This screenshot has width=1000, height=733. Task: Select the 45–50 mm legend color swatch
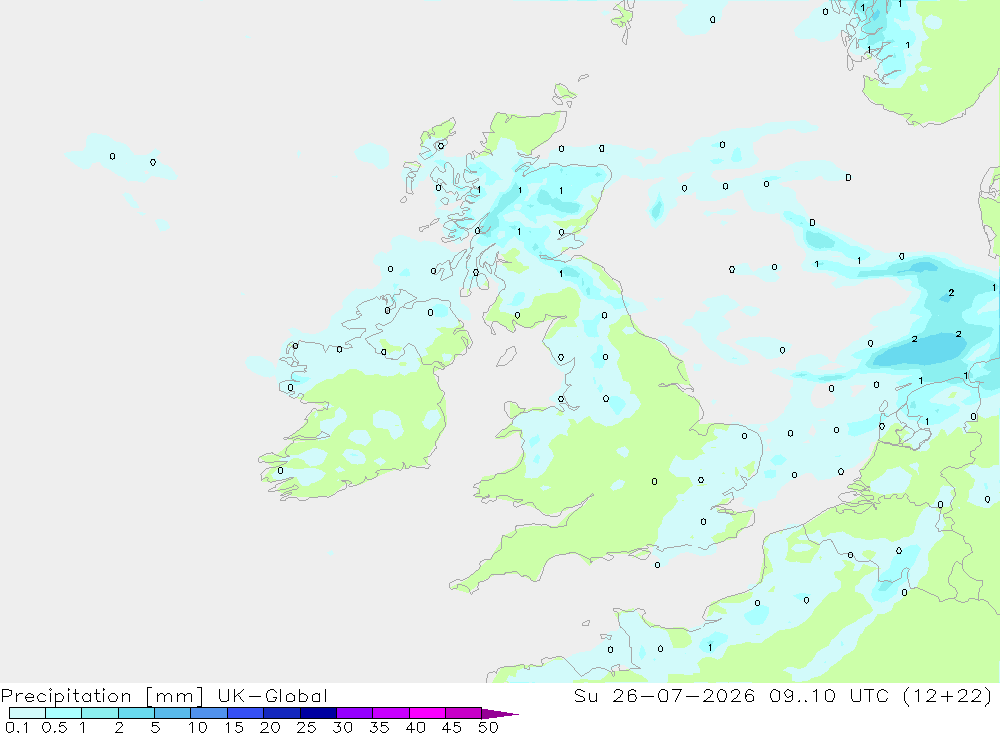pyautogui.click(x=464, y=713)
